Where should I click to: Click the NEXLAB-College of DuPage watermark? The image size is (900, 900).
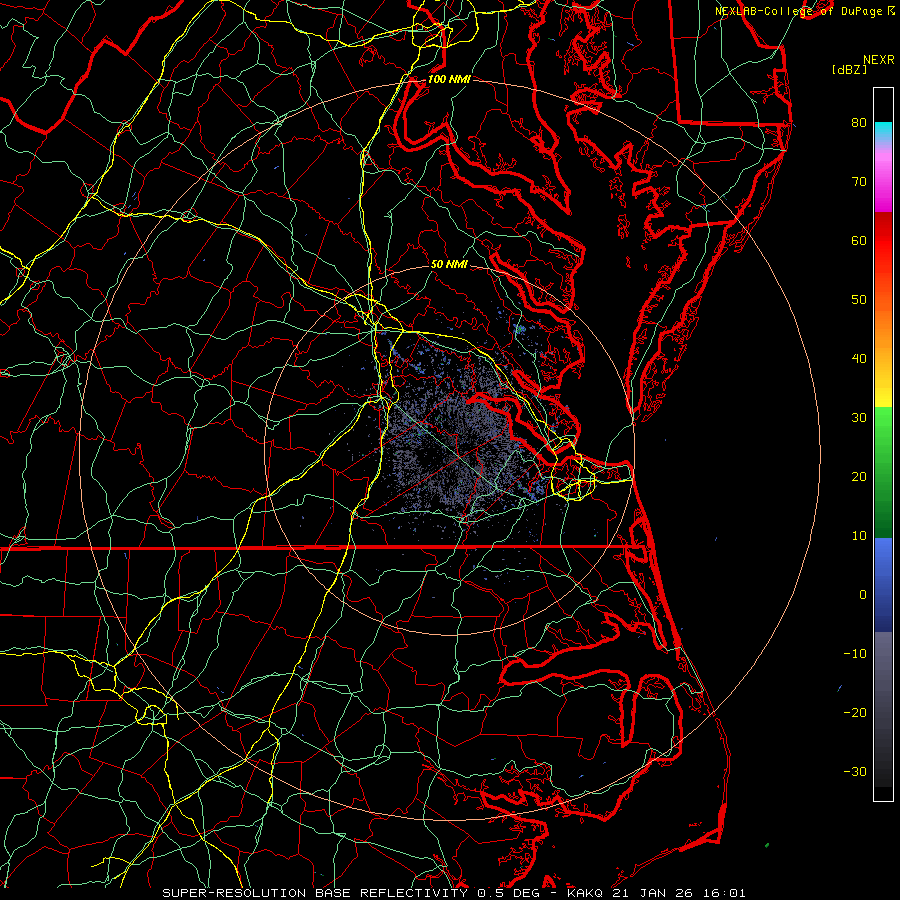(x=804, y=10)
